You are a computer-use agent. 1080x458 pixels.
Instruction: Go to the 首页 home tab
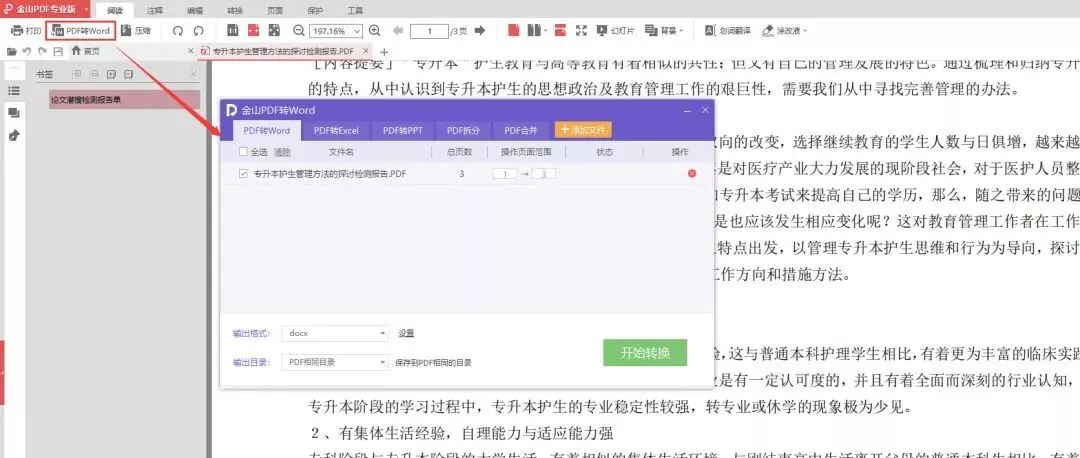85,51
